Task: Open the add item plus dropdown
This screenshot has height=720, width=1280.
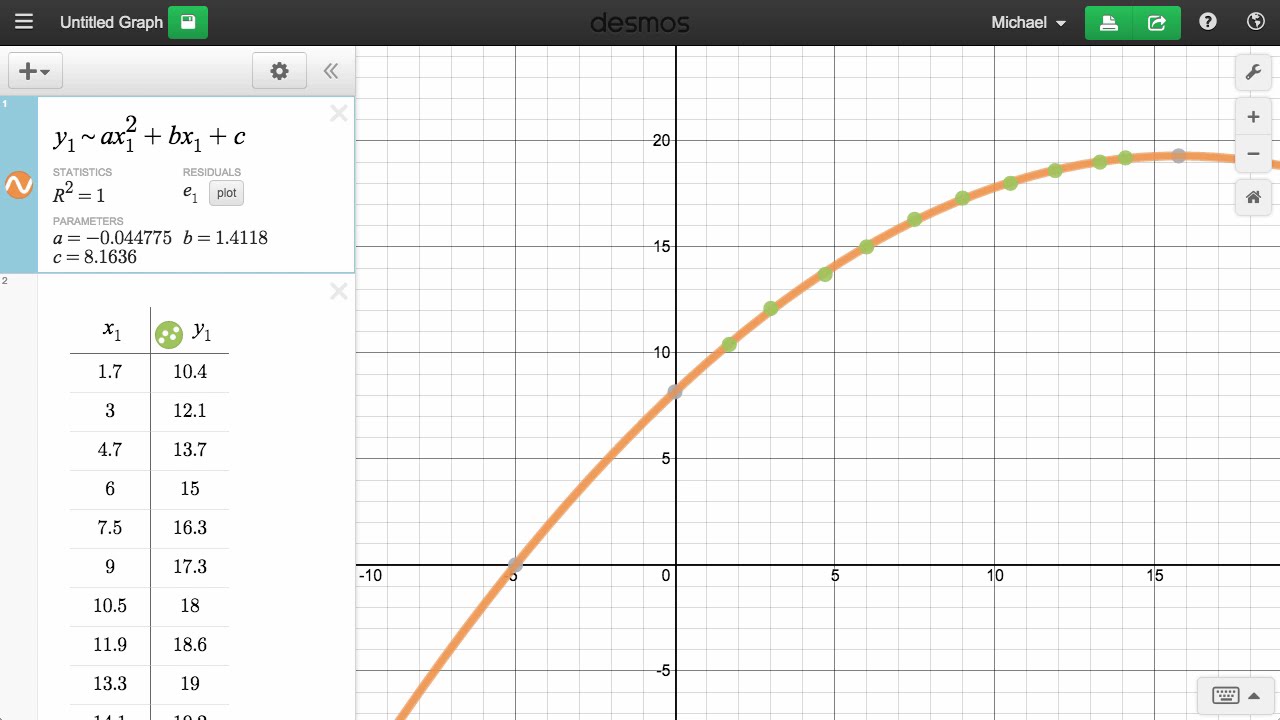Action: coord(36,71)
